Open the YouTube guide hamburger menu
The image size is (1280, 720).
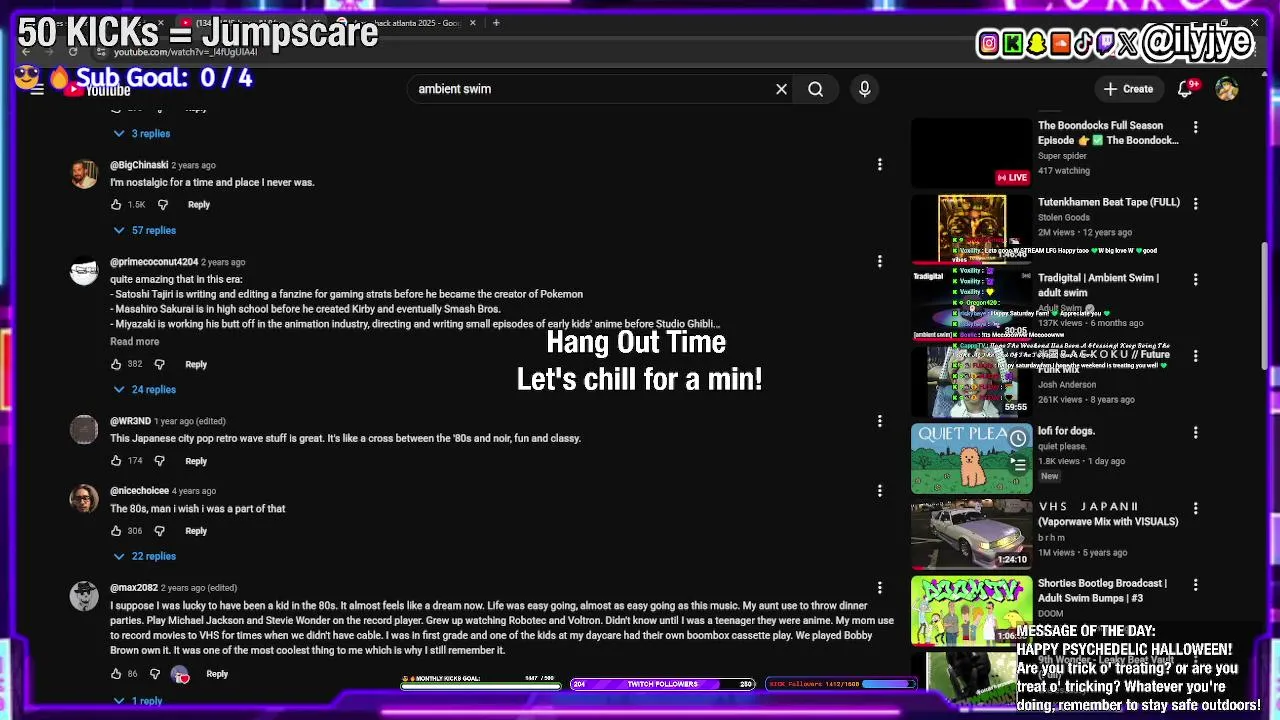click(37, 89)
